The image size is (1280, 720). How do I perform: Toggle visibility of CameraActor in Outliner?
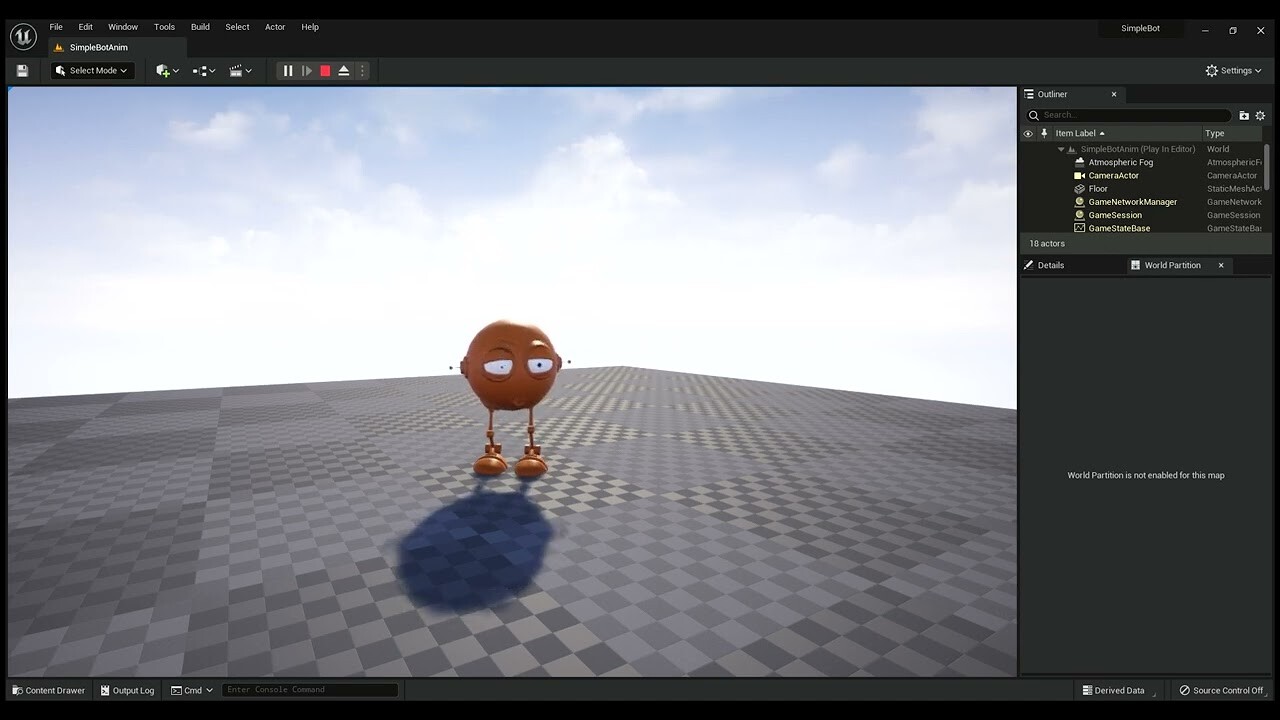[1028, 175]
